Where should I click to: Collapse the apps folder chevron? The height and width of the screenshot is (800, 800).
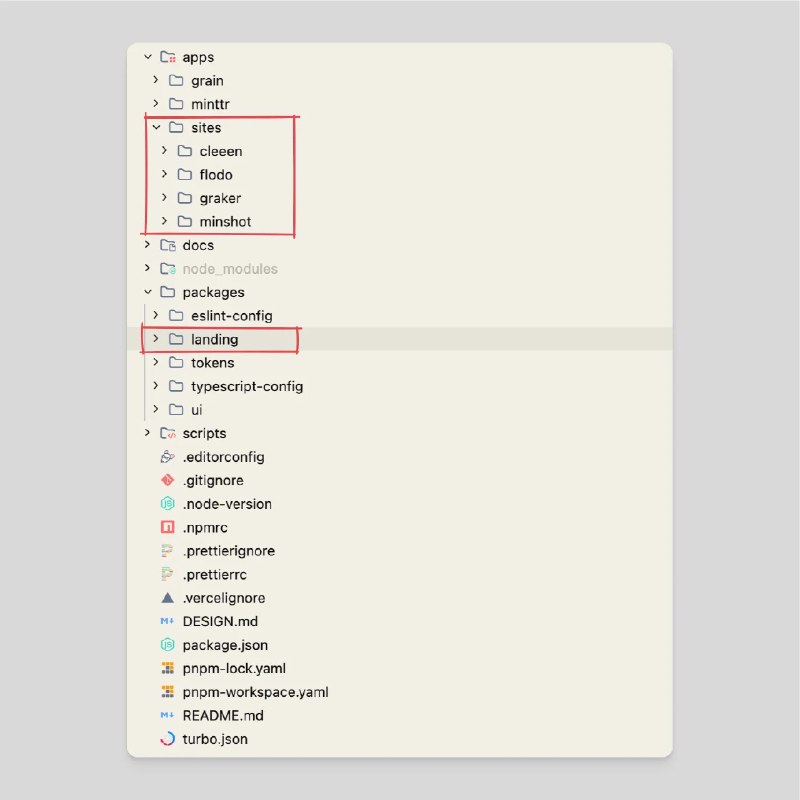pos(147,57)
